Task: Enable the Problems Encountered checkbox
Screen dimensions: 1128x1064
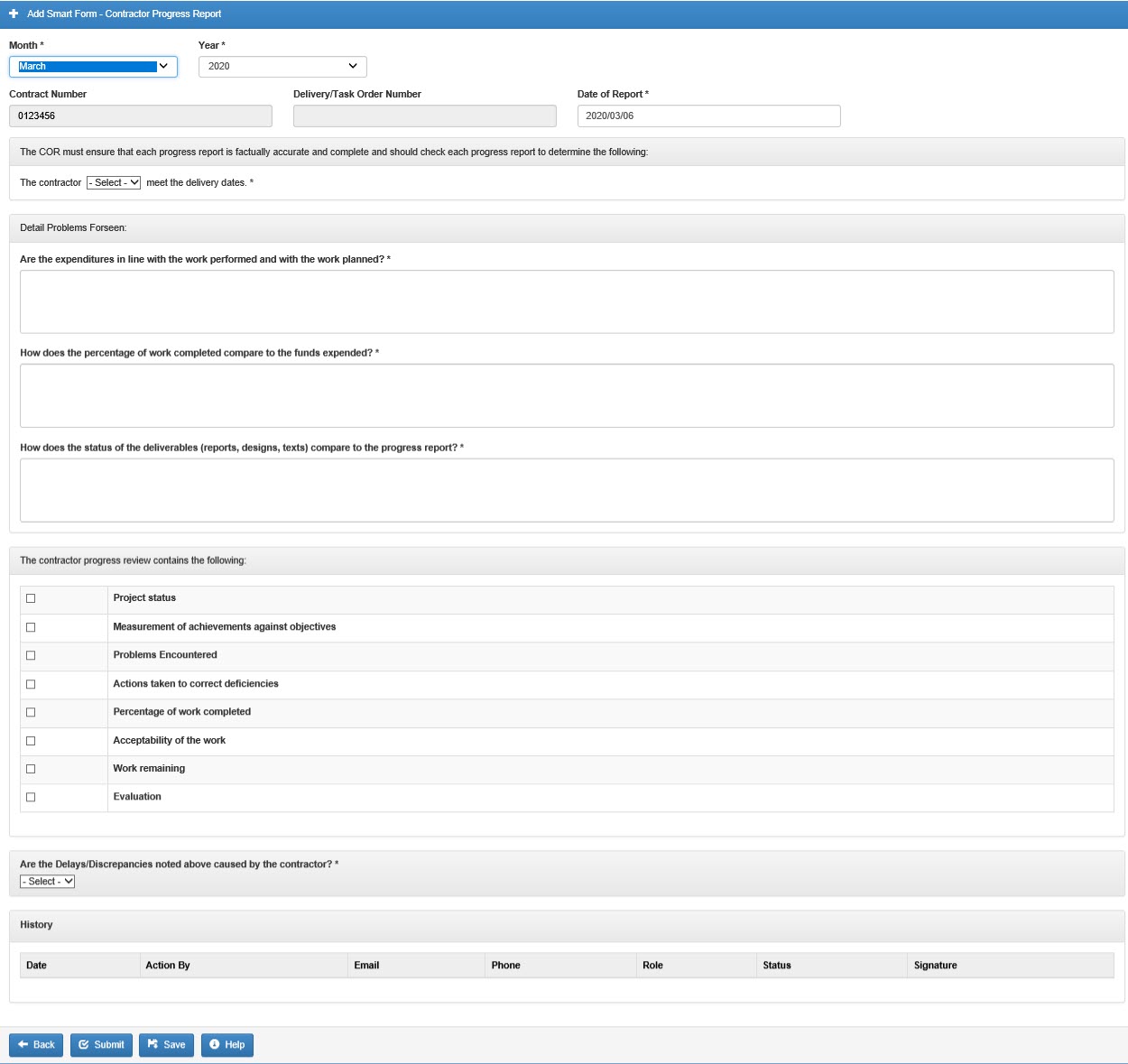Action: pyautogui.click(x=31, y=655)
